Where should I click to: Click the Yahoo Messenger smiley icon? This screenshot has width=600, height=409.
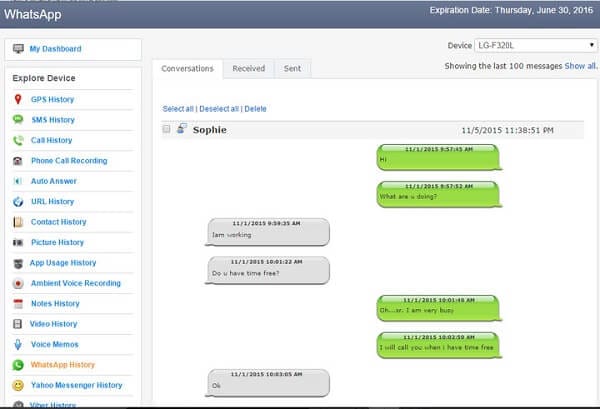coord(18,385)
